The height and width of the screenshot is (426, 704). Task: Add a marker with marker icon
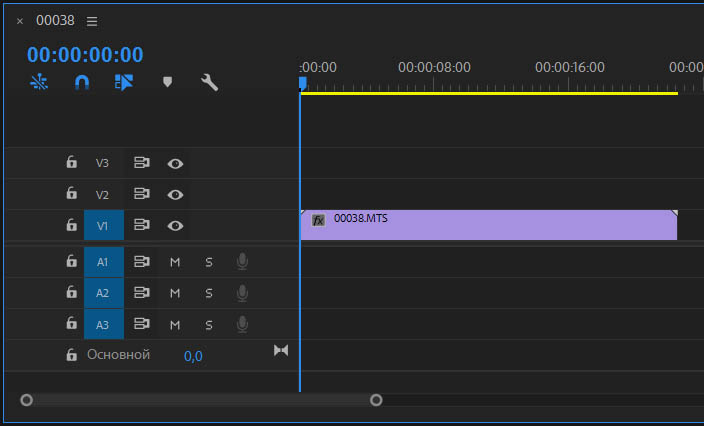[167, 82]
